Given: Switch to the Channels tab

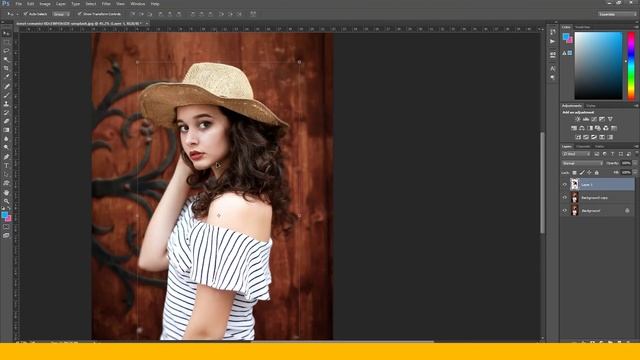Looking at the screenshot, I should pyautogui.click(x=583, y=146).
